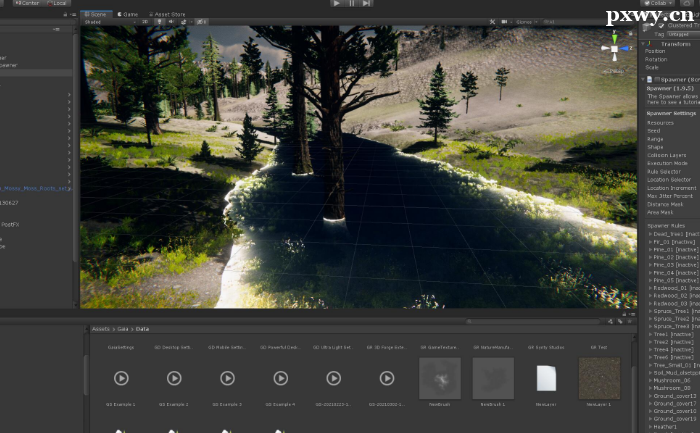Select the NewLayer white file icon
700x433 pixels.
click(x=546, y=378)
